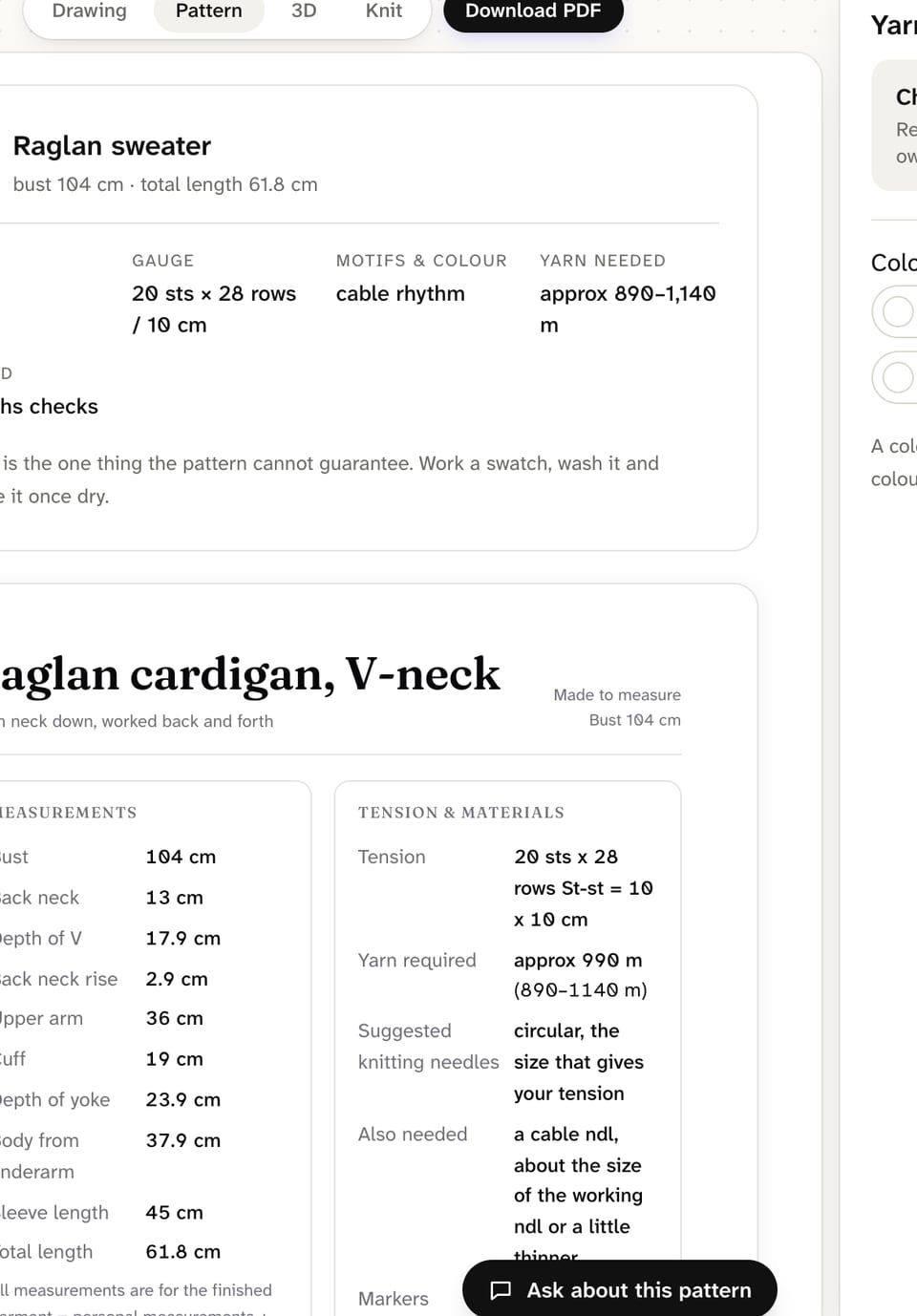
Task: Select the lower colour radio option
Action: (x=898, y=377)
